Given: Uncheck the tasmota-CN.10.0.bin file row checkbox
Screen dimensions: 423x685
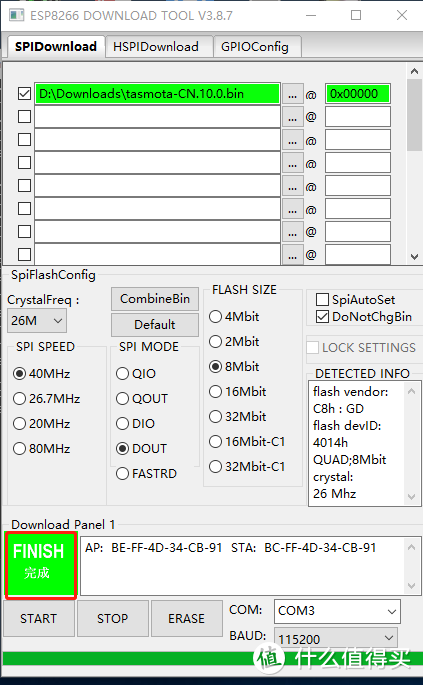Looking at the screenshot, I should pos(24,93).
